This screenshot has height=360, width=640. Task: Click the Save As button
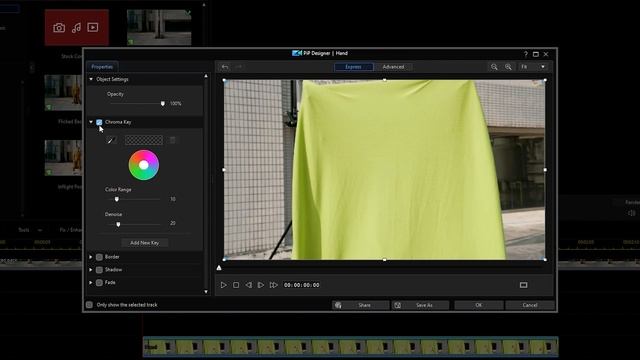[420, 305]
